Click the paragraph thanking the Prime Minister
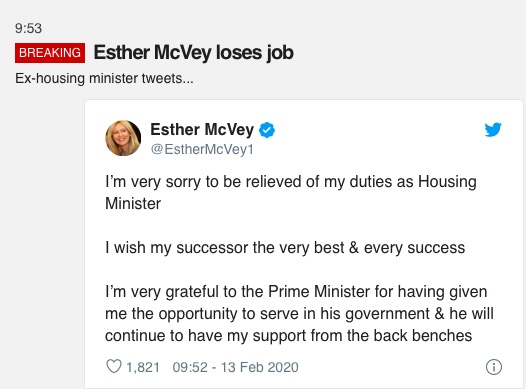The image size is (526, 389). [299, 314]
